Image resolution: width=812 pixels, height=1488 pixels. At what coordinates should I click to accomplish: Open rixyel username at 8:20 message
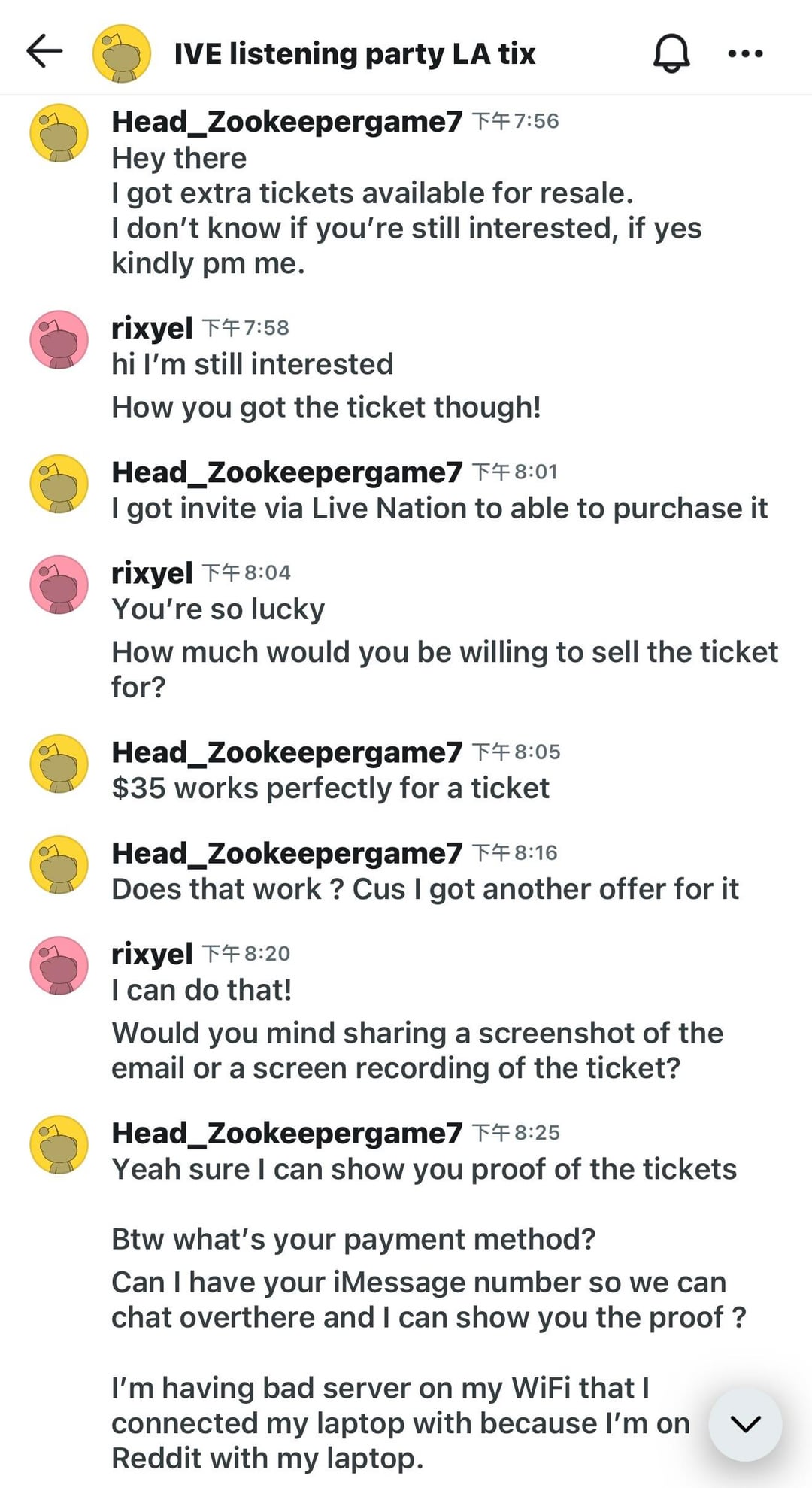pyautogui.click(x=152, y=954)
